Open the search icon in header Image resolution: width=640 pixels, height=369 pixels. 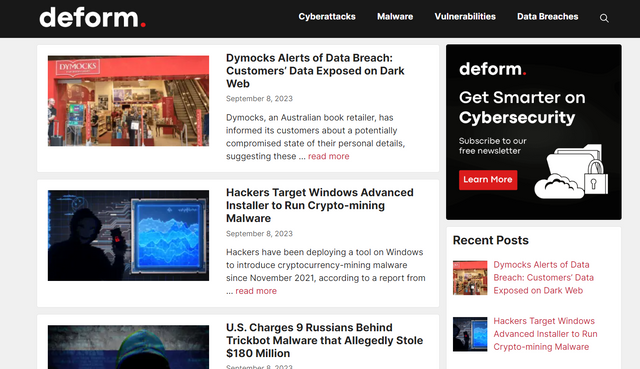pos(604,18)
